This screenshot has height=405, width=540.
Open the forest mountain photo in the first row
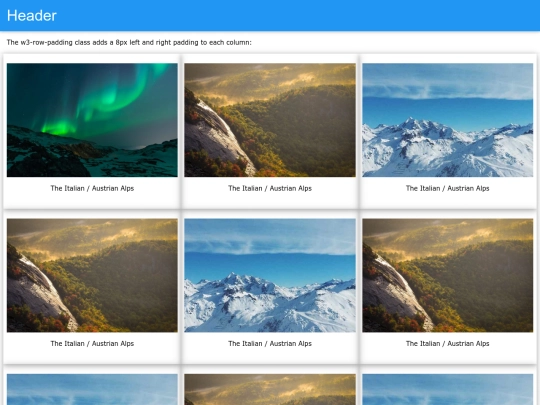[270, 120]
